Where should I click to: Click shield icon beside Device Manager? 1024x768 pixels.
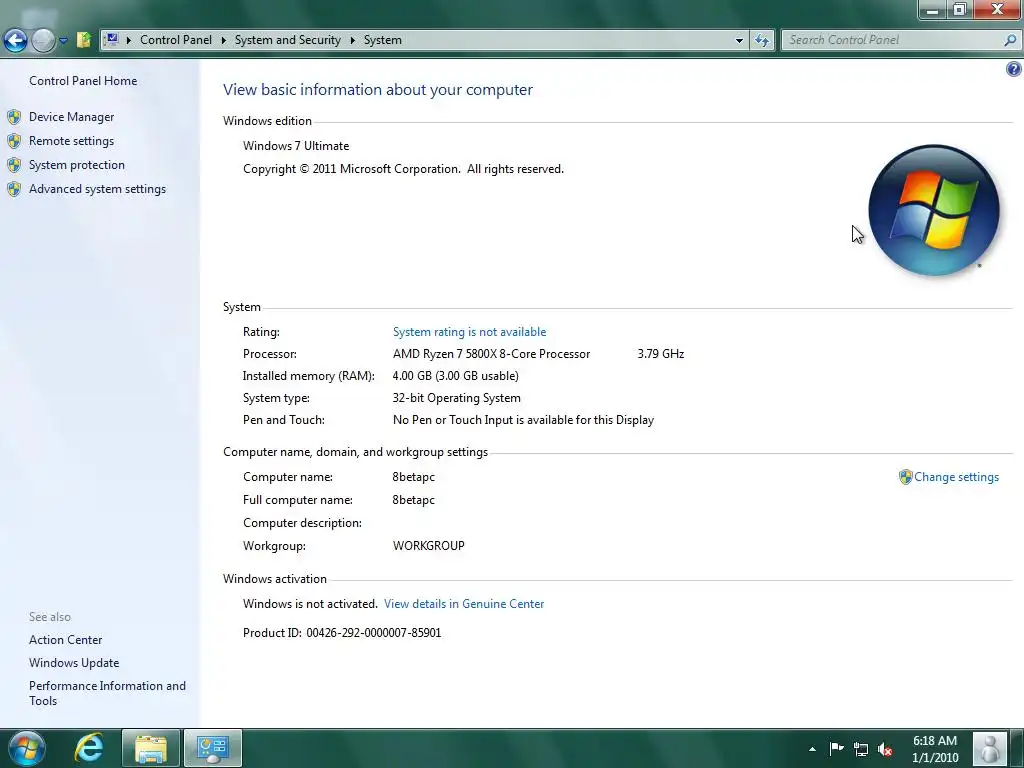(14, 117)
